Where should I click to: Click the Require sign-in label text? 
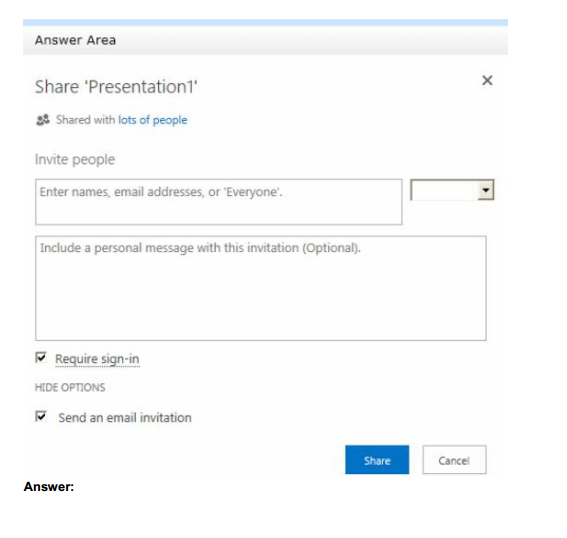tap(97, 359)
